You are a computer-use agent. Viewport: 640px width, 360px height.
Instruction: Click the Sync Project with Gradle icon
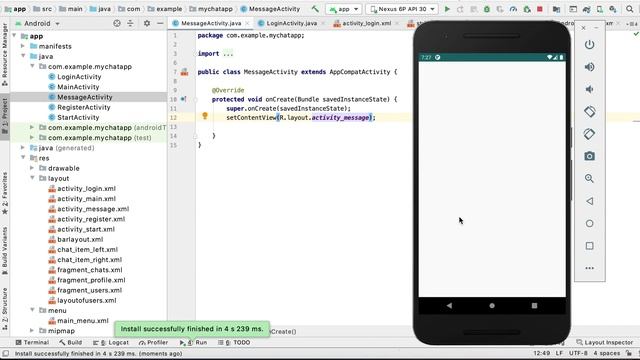point(587,9)
